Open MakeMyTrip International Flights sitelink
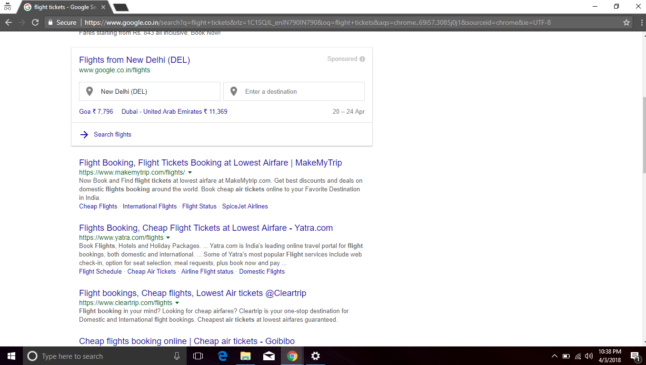The height and width of the screenshot is (365, 646). [x=150, y=206]
